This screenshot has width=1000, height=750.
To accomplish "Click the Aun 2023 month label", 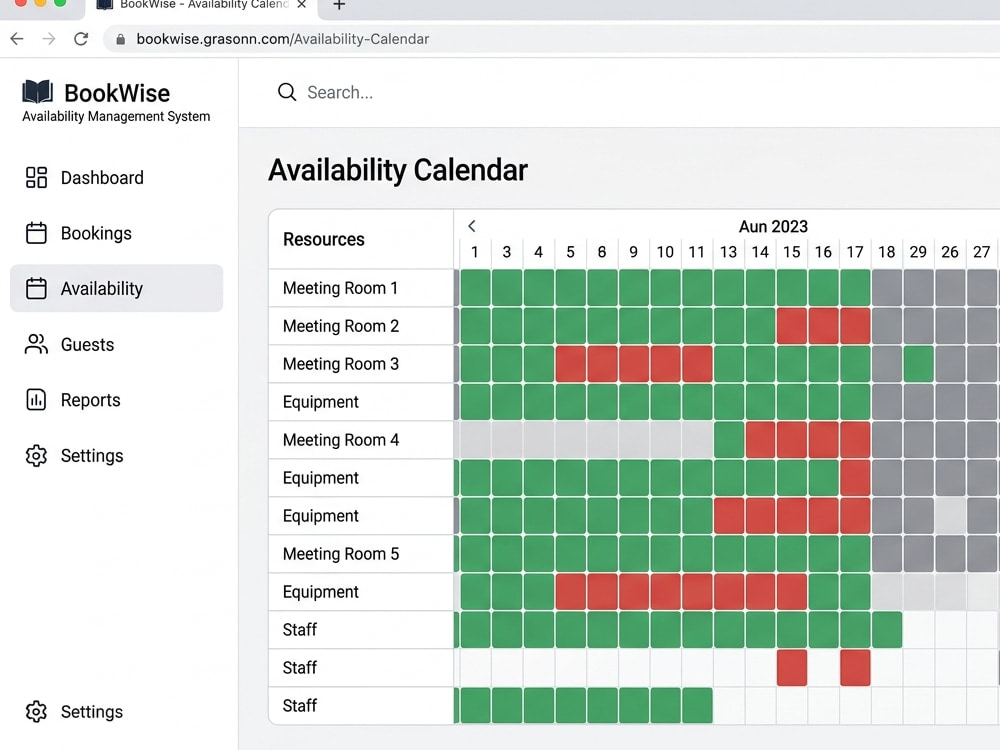I will (773, 226).
